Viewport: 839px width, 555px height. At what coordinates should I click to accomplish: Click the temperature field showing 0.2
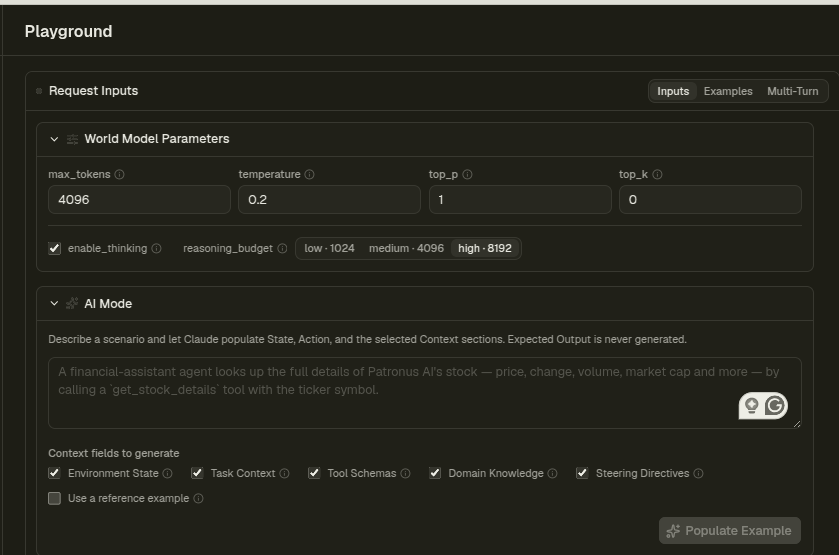pos(329,200)
